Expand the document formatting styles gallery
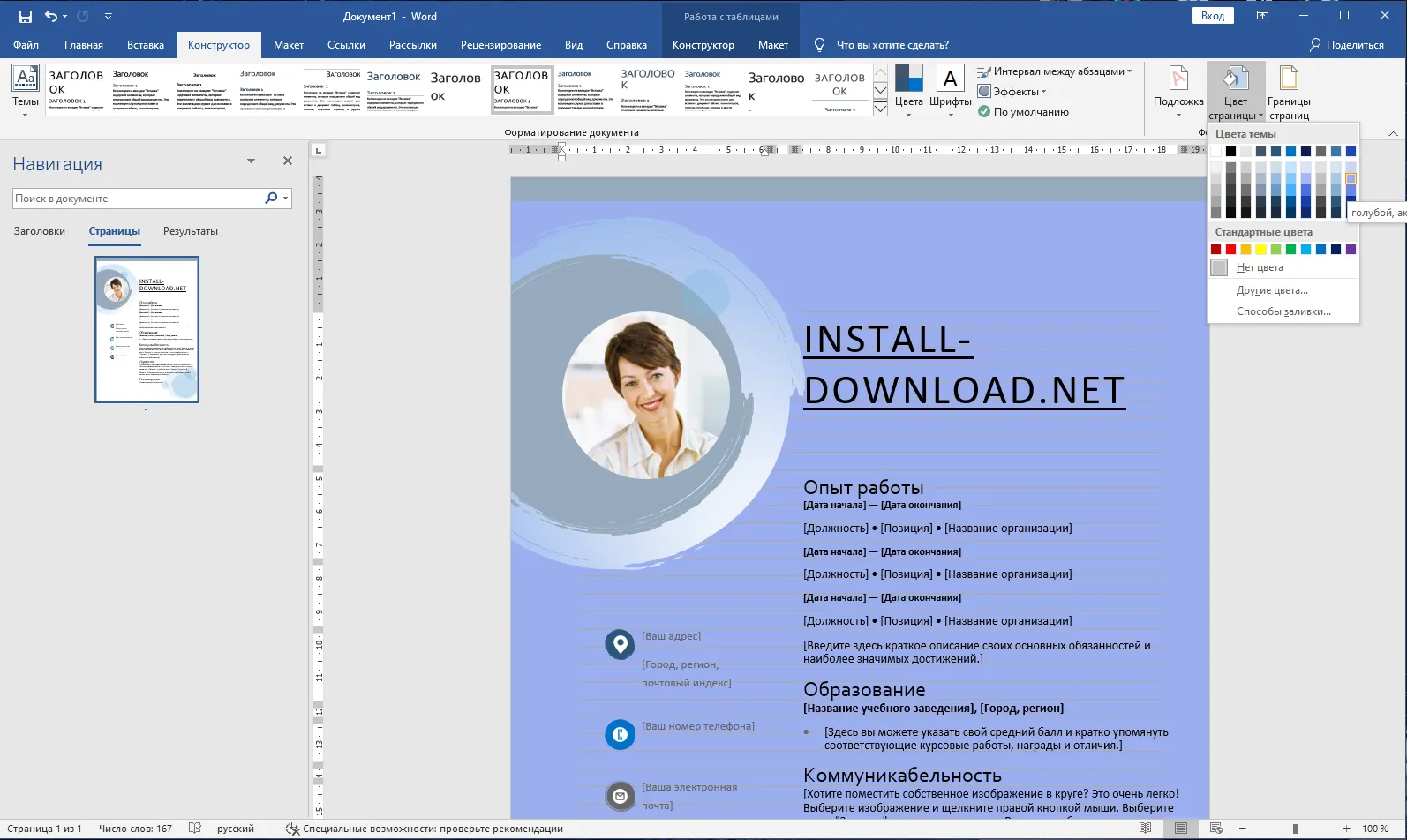The height and width of the screenshot is (840, 1407). (880, 109)
